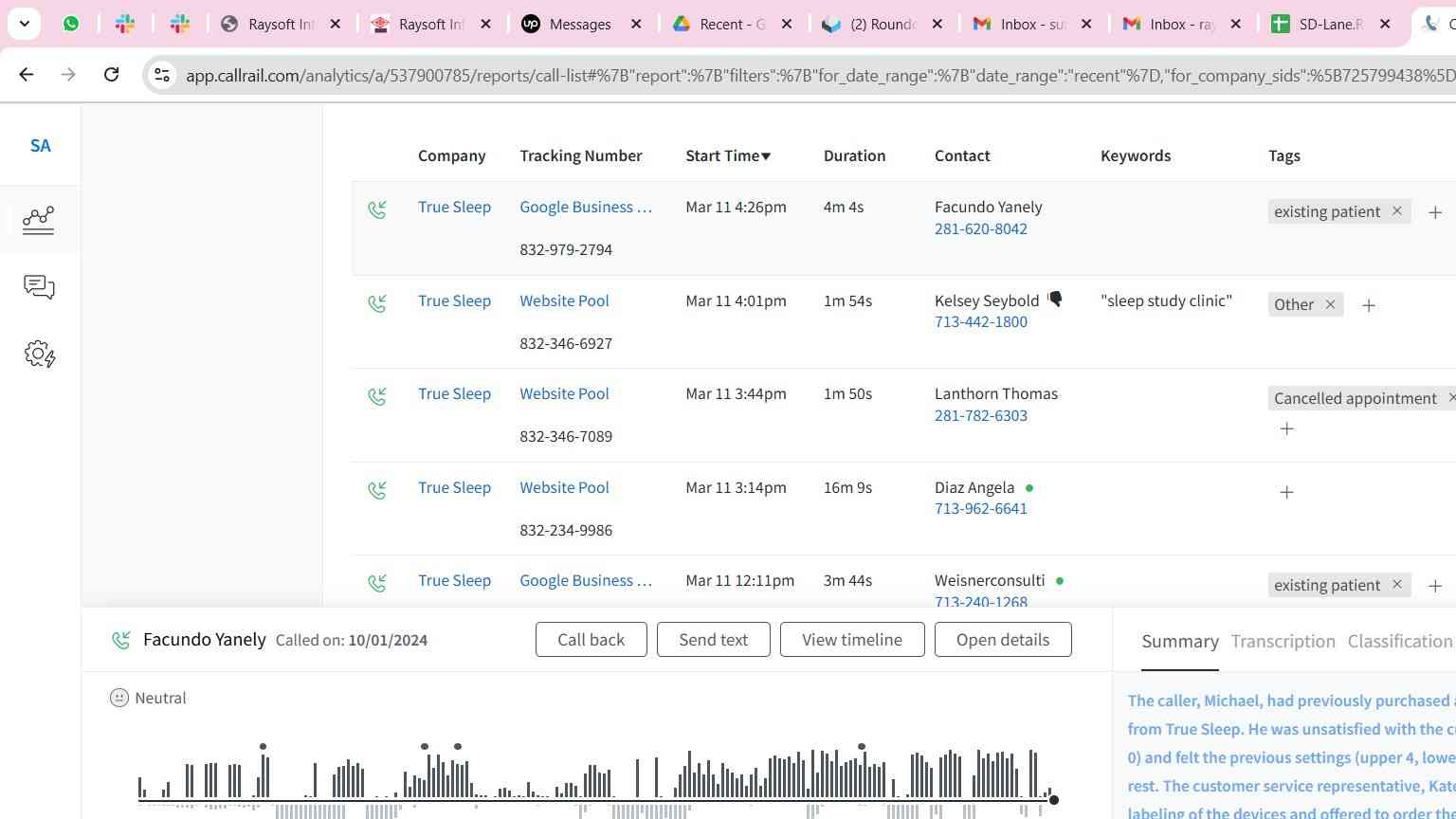Switch to the SD-Lane spreadsheet tab

coord(1332,24)
